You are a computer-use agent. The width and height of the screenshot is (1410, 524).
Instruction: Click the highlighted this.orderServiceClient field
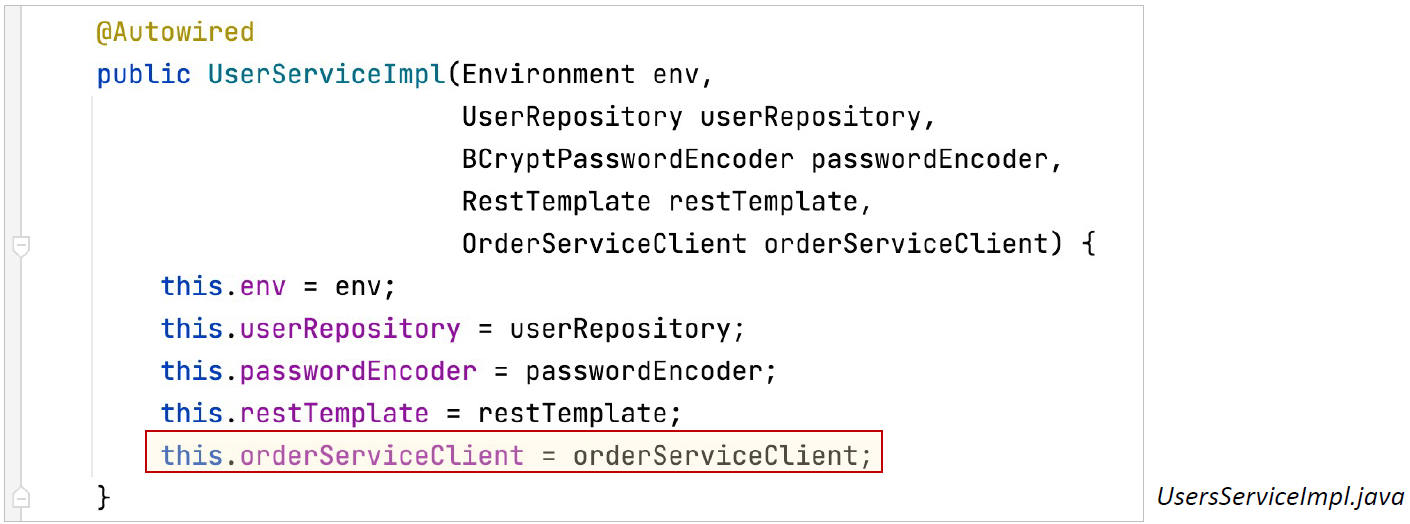coord(343,456)
